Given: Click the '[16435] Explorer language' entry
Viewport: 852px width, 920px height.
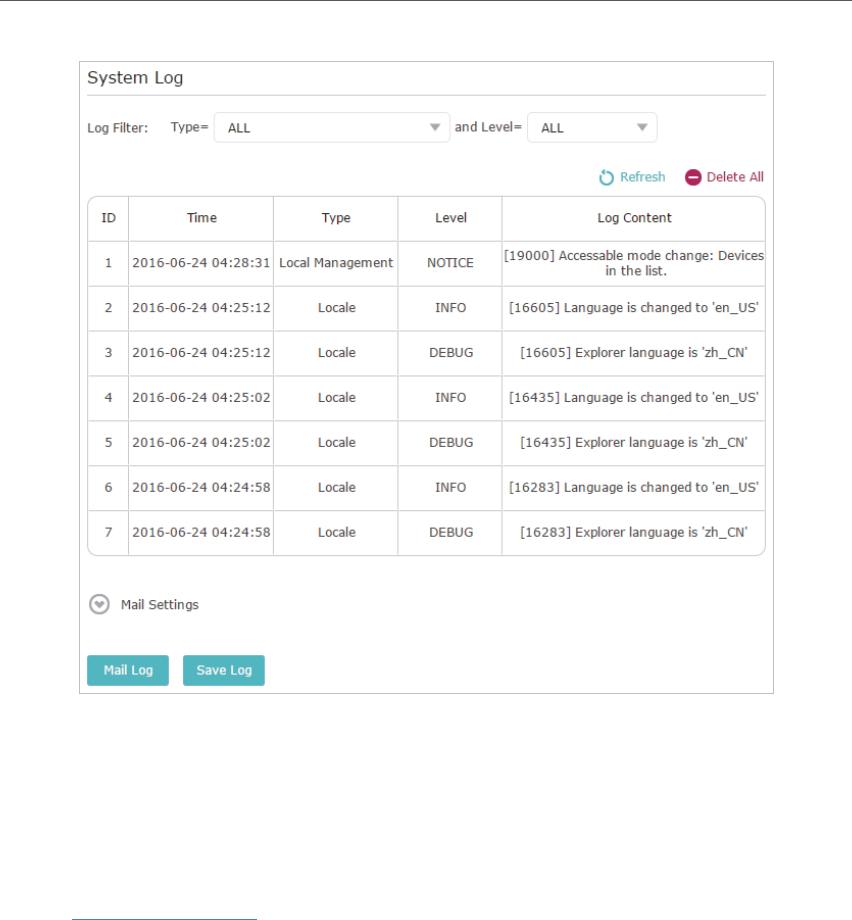Looking at the screenshot, I should click(634, 442).
